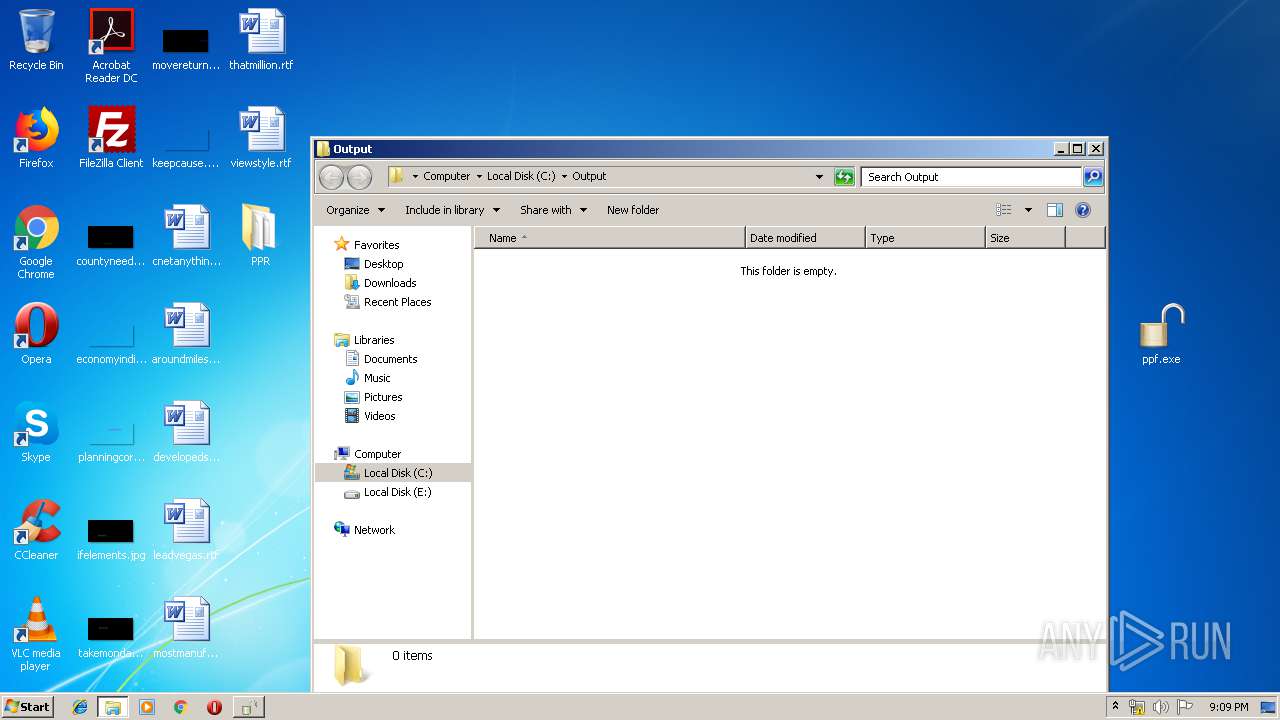Click the volume speaker tray icon
Image resolution: width=1280 pixels, height=720 pixels.
(x=1161, y=707)
